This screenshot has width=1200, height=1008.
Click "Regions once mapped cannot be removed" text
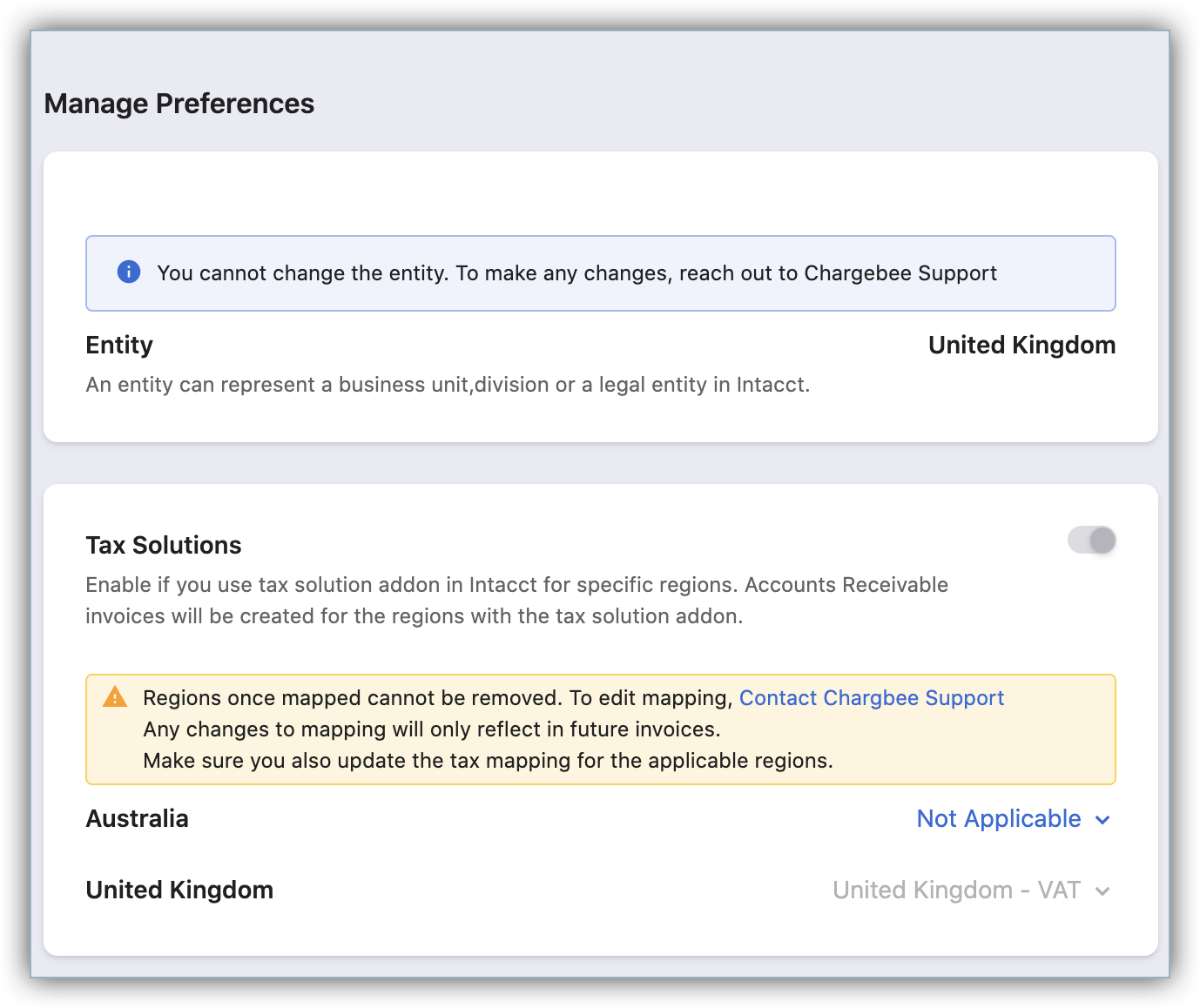(438, 698)
